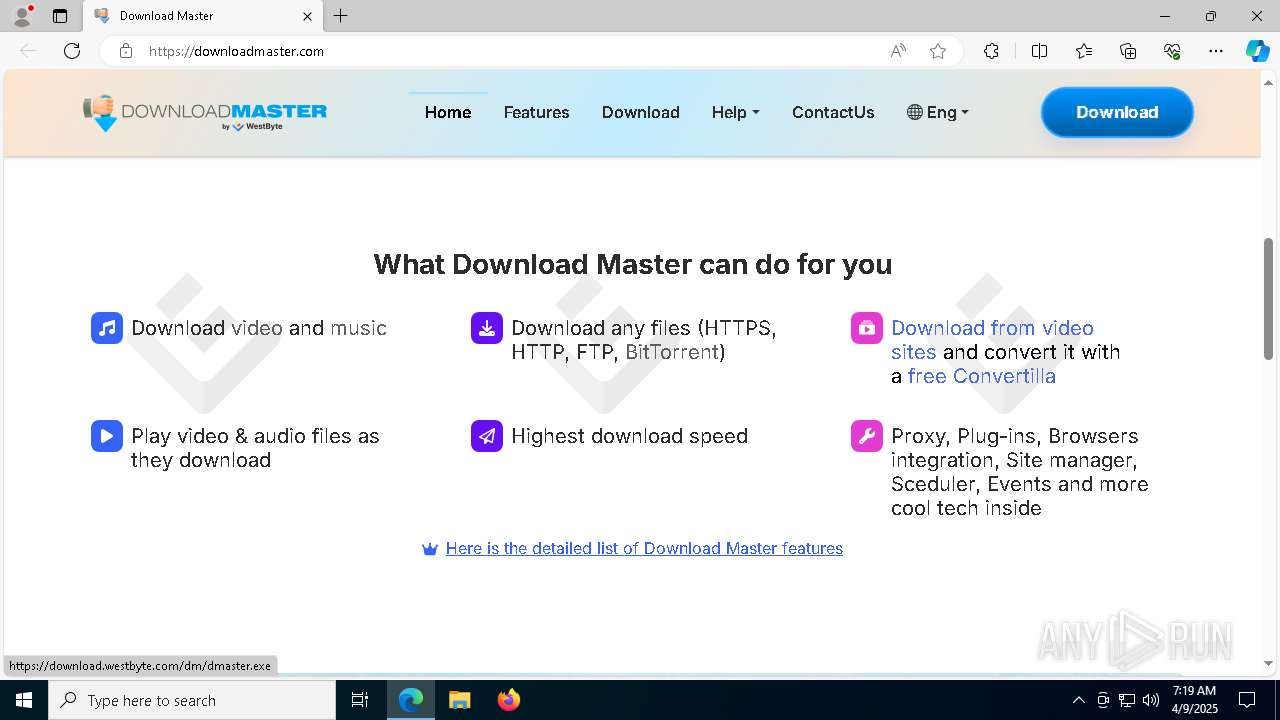Viewport: 1280px width, 720px height.
Task: Open the tab actions menu icon
Action: coord(60,16)
